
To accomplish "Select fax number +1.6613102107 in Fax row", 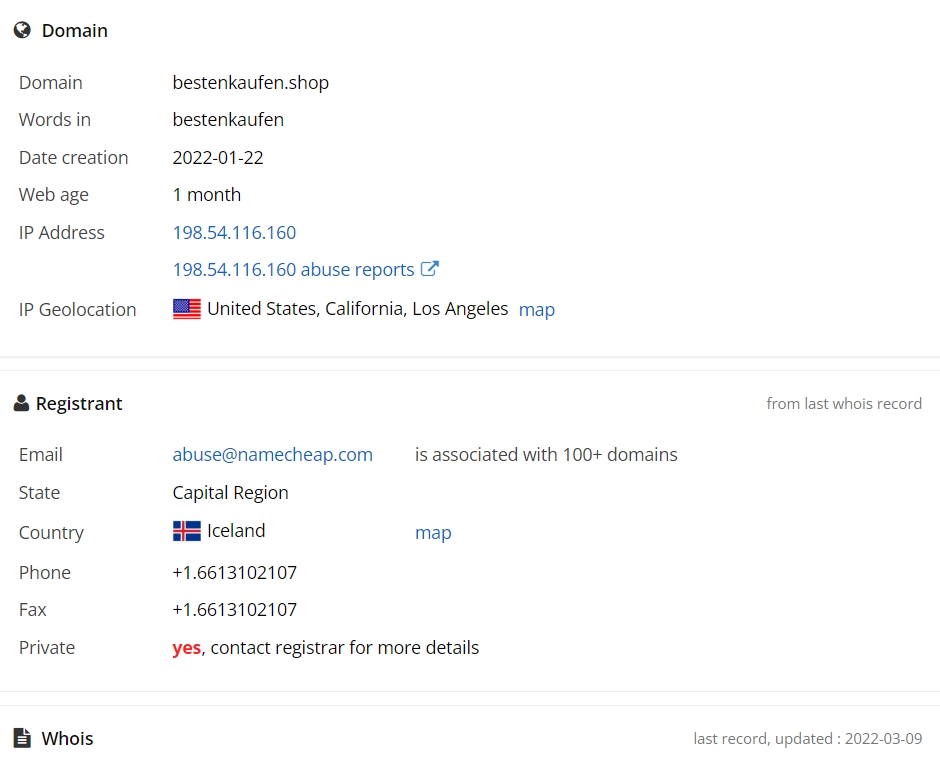I will (235, 609).
